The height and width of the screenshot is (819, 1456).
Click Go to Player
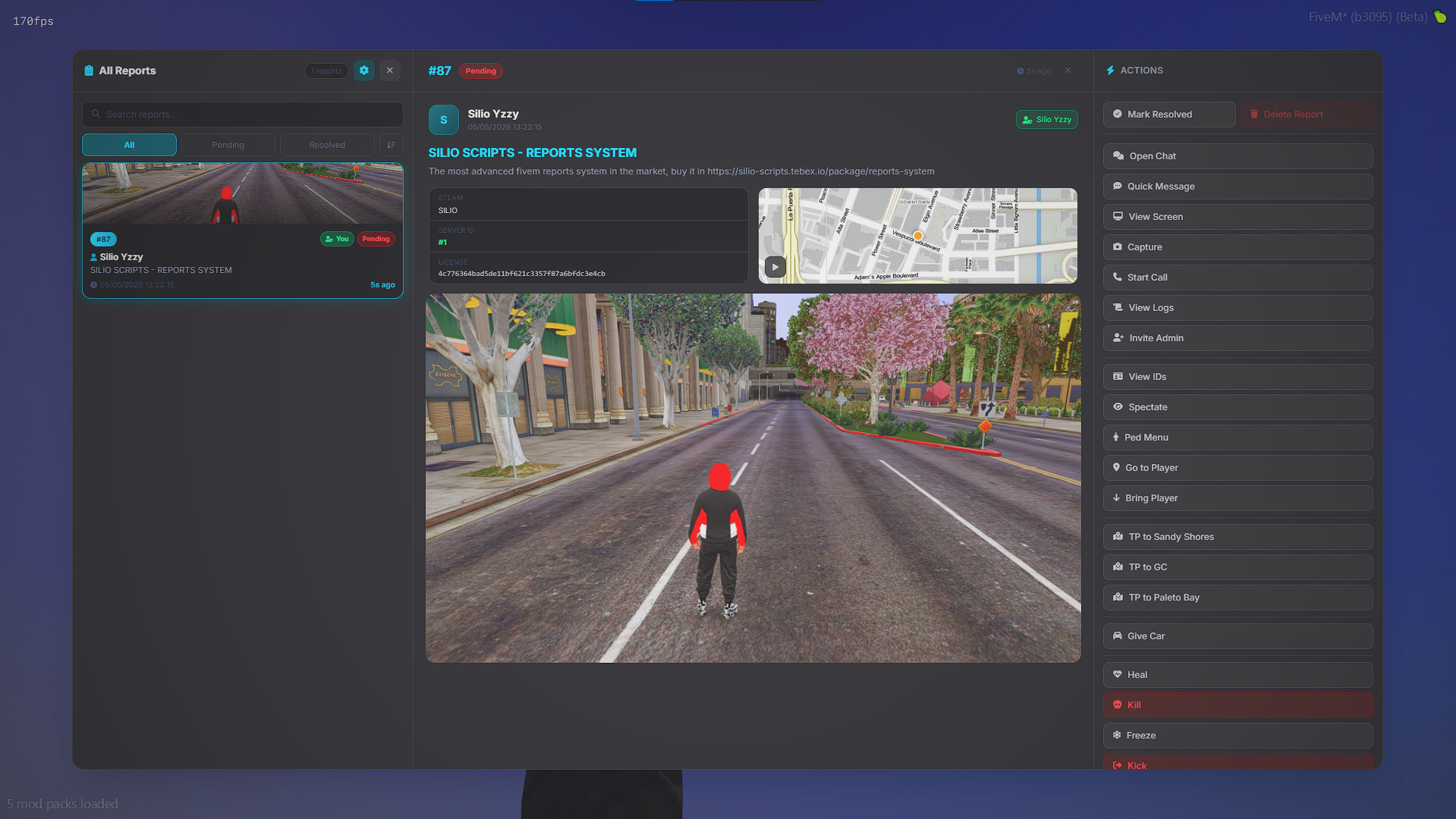[x=1238, y=468]
